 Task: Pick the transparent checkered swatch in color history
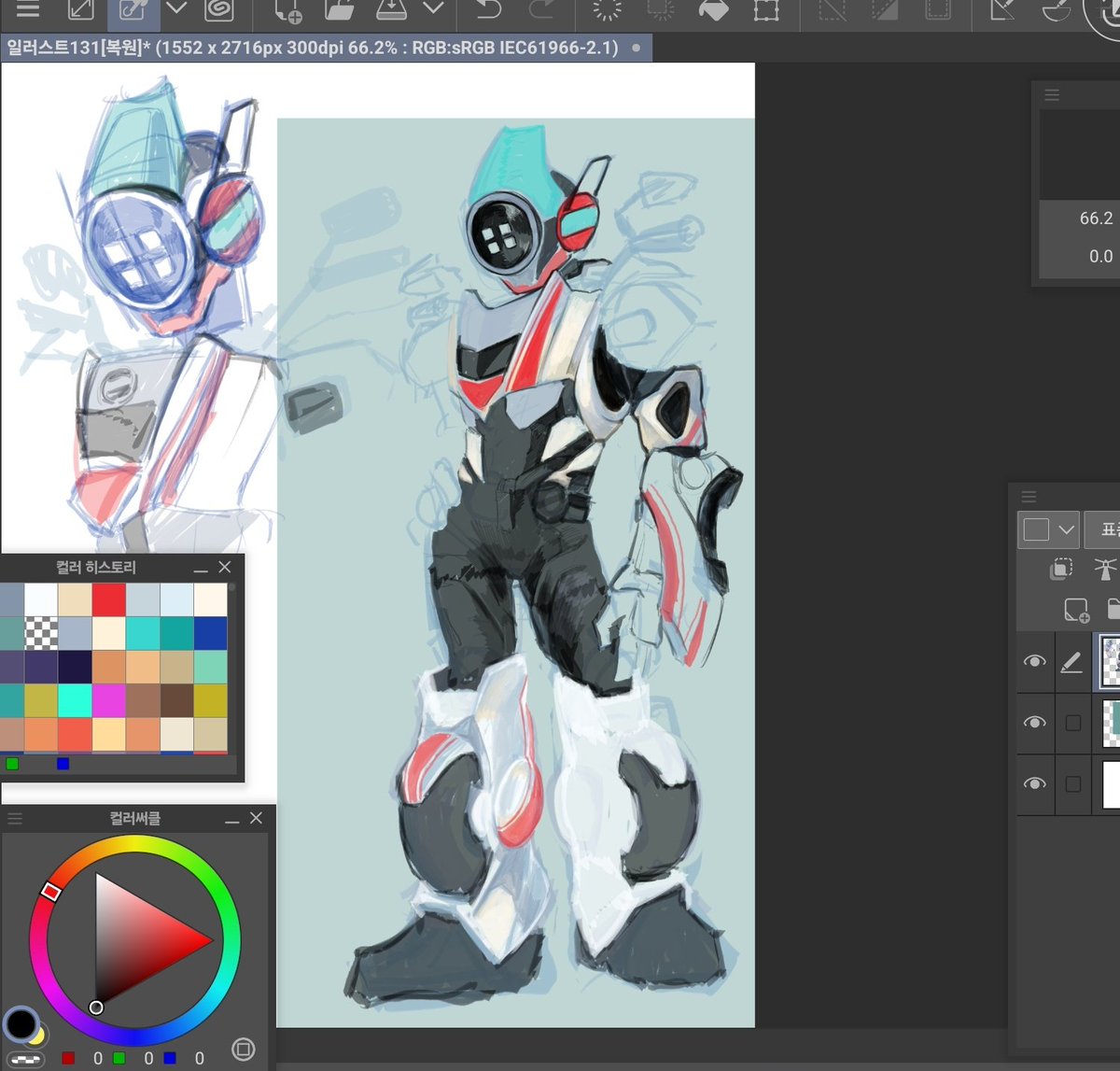click(x=40, y=633)
